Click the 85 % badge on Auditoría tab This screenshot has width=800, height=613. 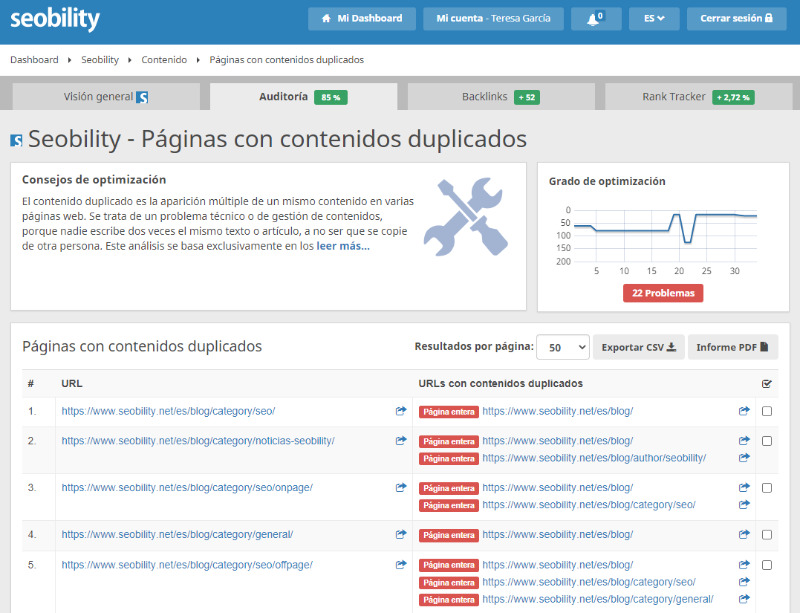[x=331, y=97]
